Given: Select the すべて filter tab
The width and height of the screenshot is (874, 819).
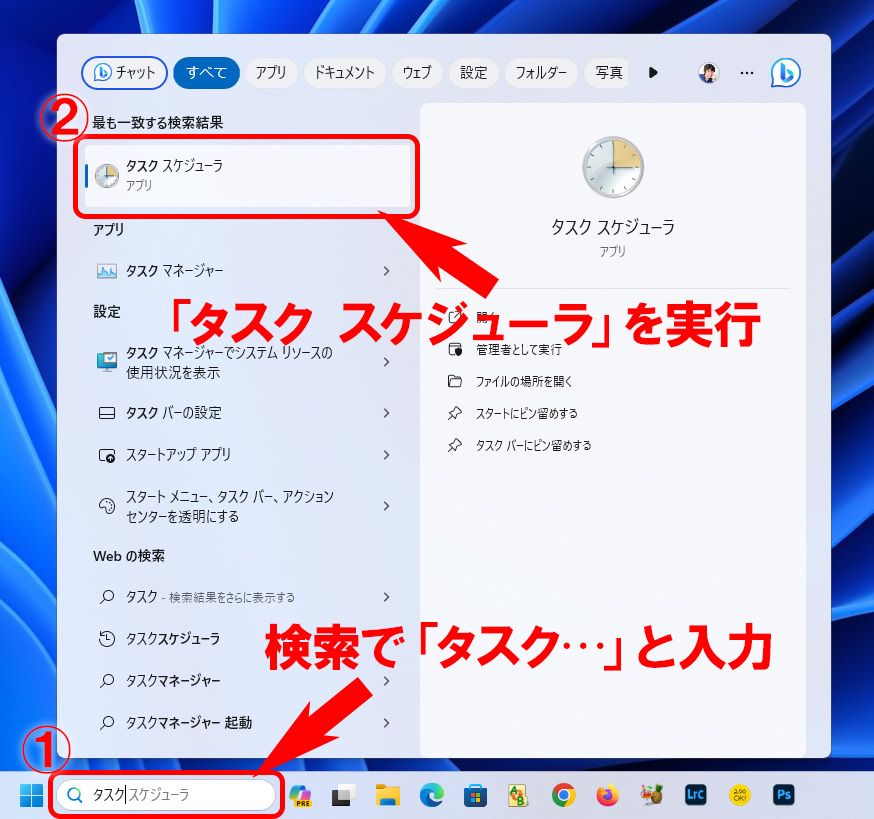Looking at the screenshot, I should coord(206,72).
